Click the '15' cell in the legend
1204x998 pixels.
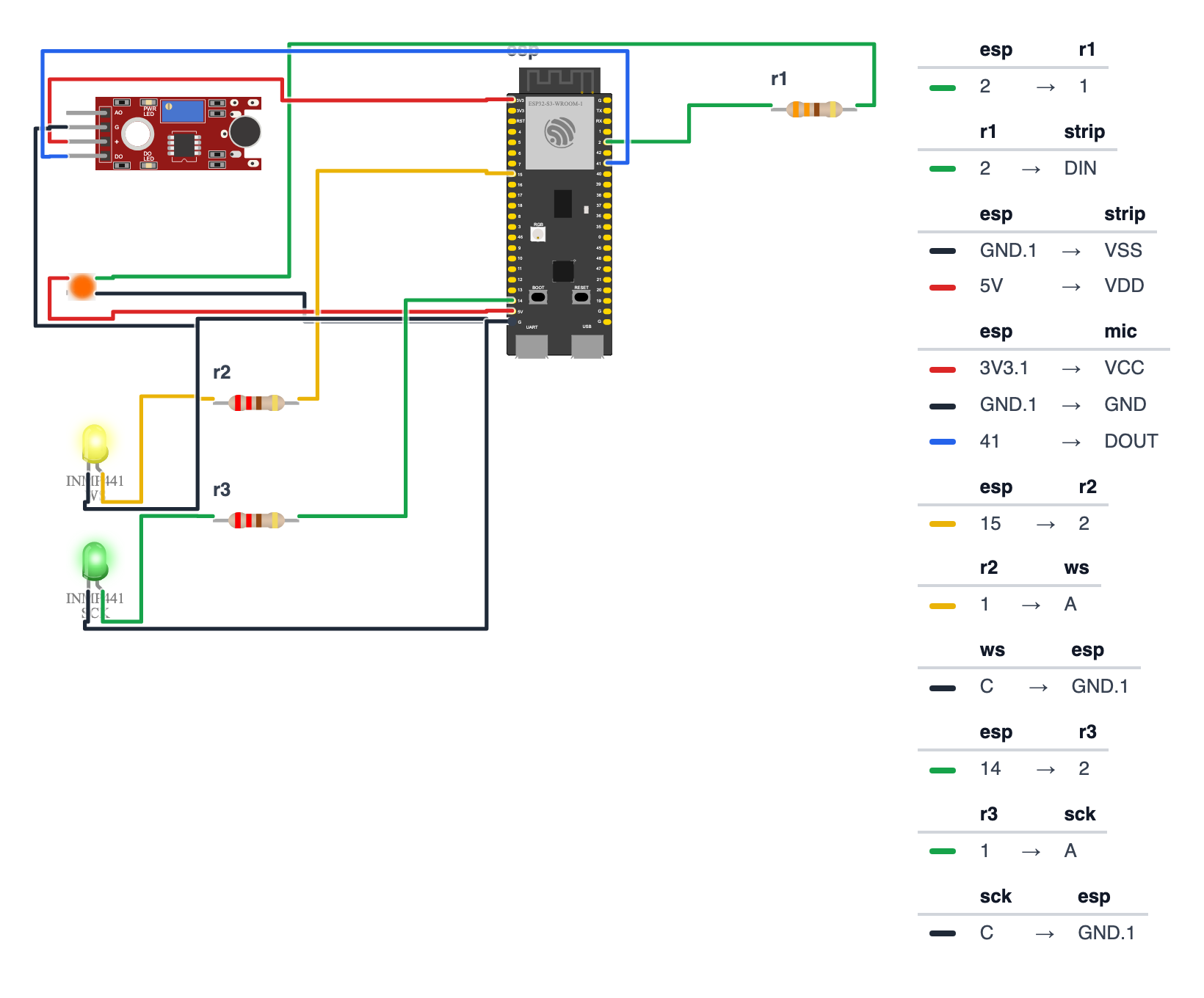[x=990, y=523]
